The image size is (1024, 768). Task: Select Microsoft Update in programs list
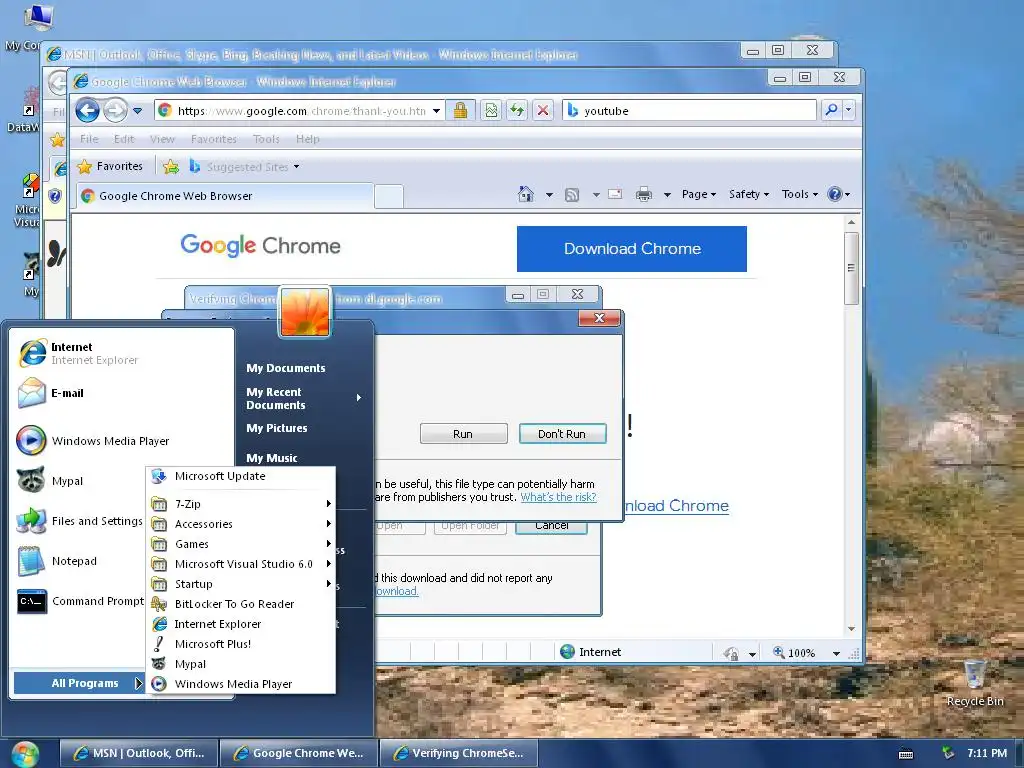point(240,476)
